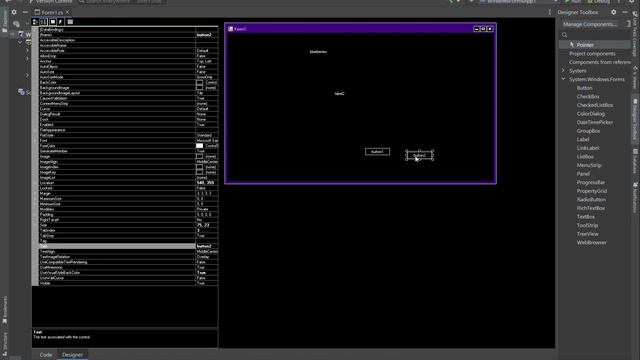Select the RadioButton component in toolbox
640x360 pixels.
[591, 200]
